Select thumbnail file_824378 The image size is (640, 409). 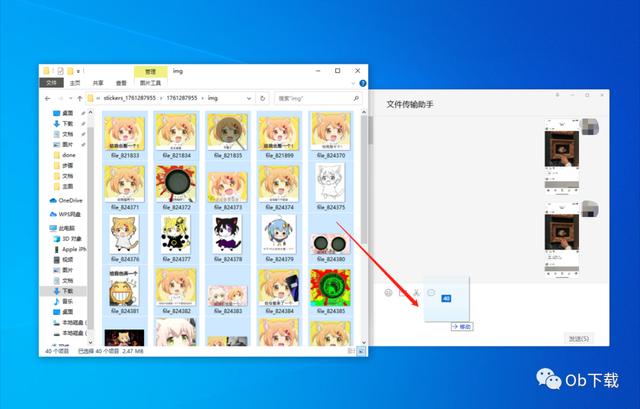(228, 234)
